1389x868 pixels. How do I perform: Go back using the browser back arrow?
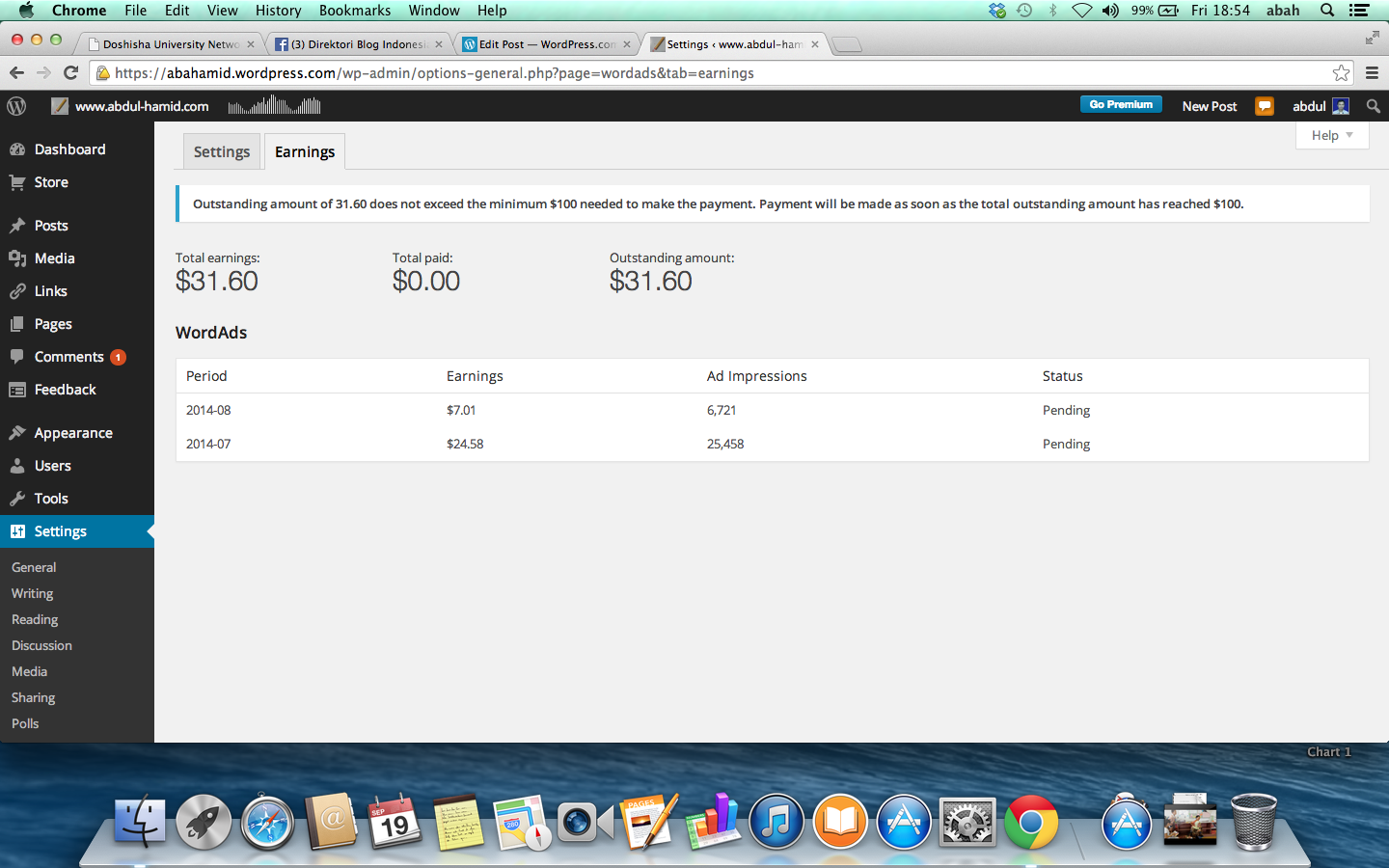click(x=16, y=73)
